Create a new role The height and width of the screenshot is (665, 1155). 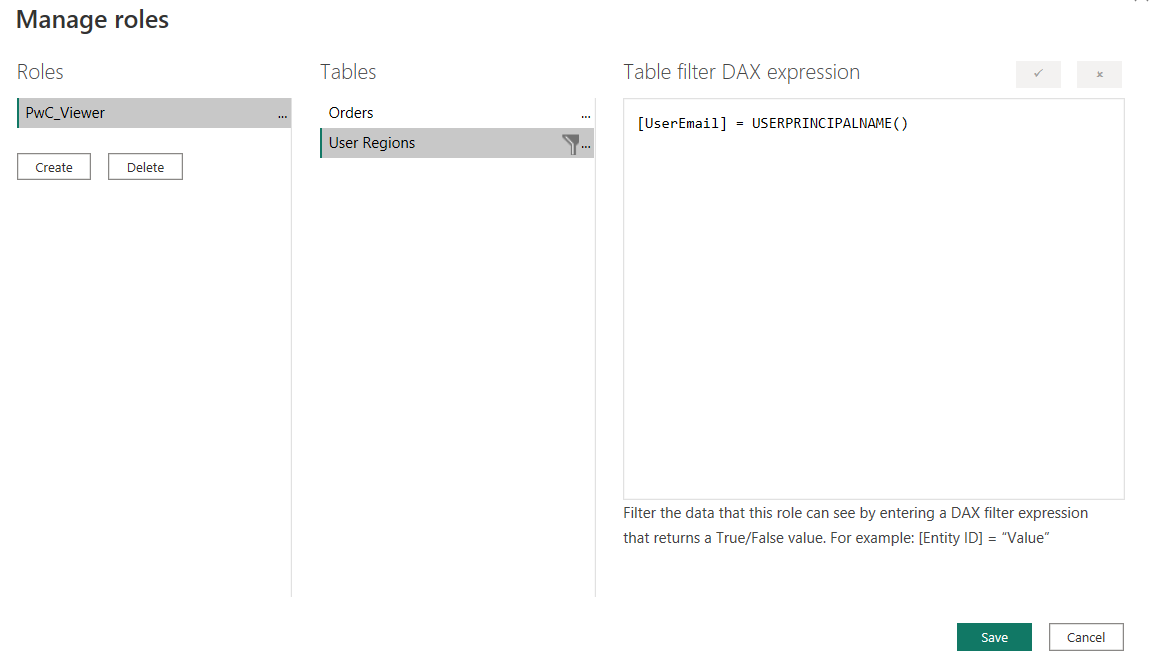click(x=54, y=167)
